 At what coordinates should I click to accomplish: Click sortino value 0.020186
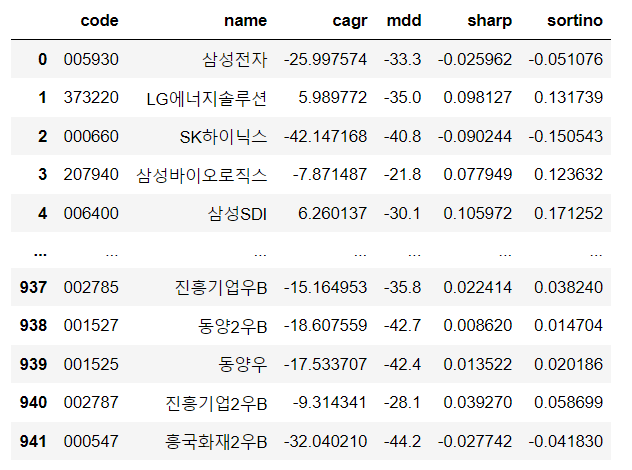(x=568, y=364)
